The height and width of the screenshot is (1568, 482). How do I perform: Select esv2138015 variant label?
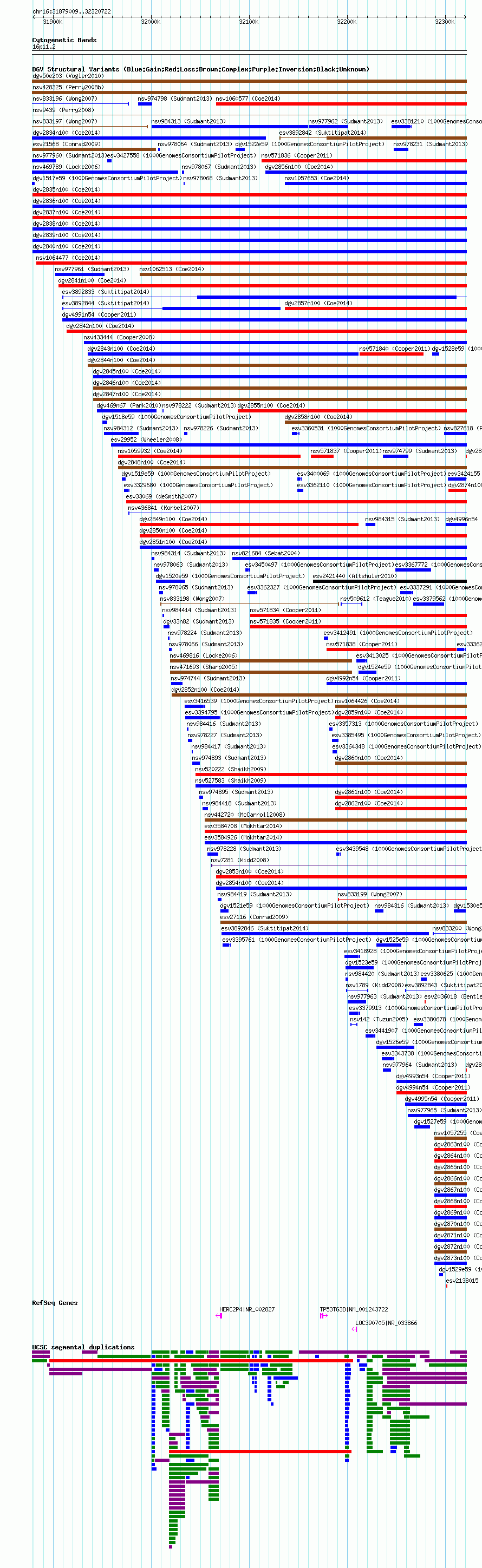coord(463,1281)
